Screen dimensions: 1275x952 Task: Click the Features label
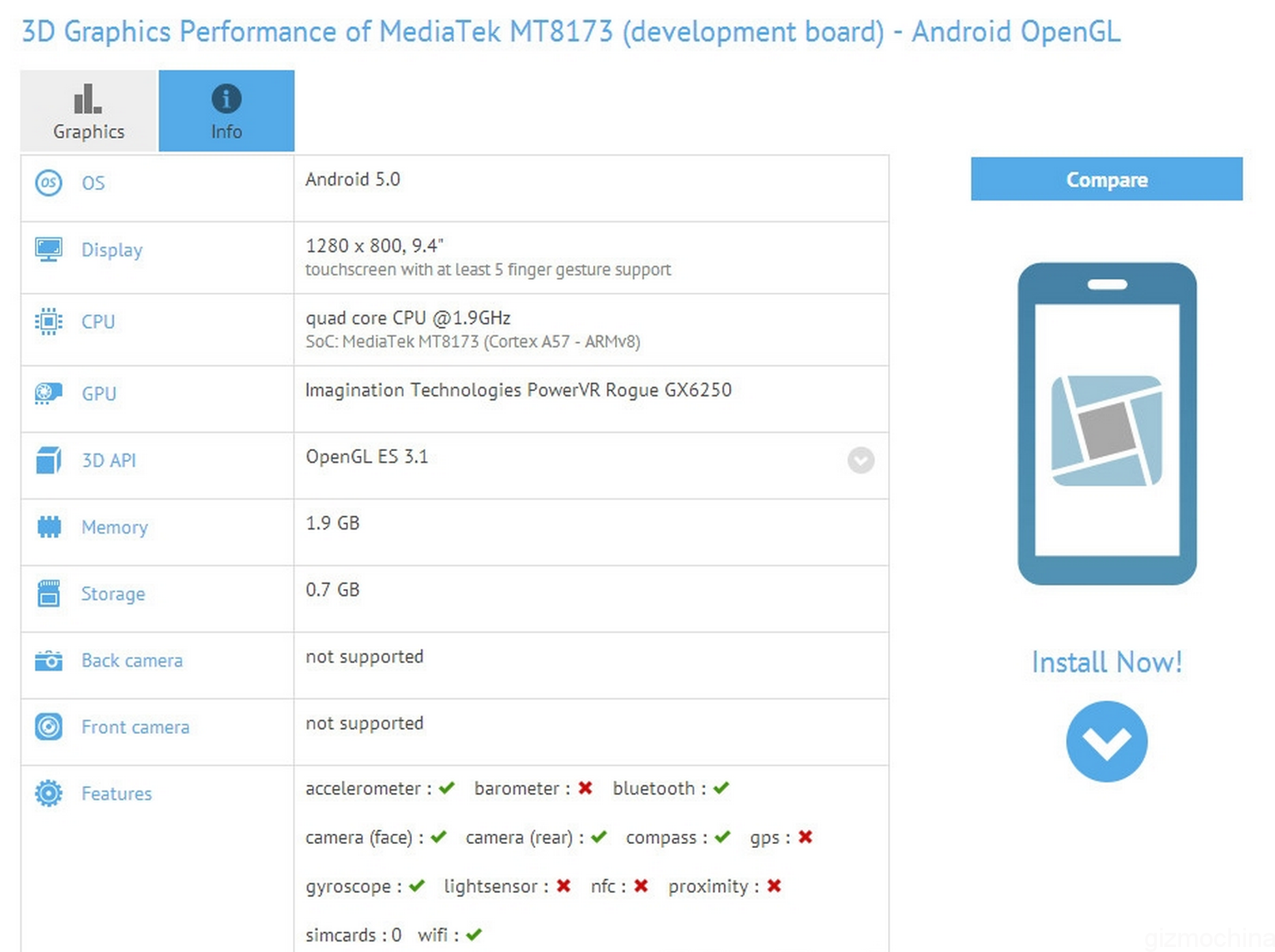tap(117, 794)
